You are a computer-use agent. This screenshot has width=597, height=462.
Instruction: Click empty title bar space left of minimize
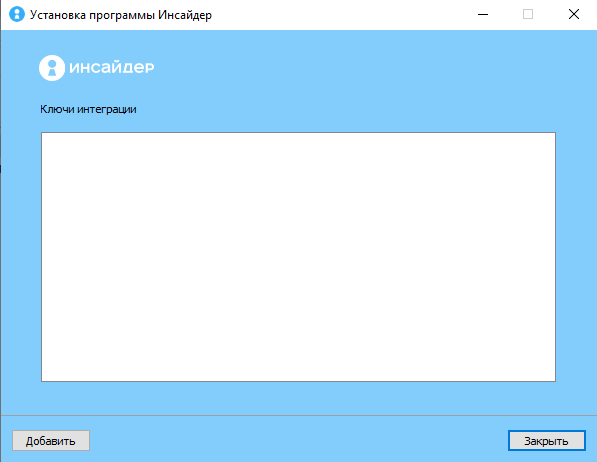pyautogui.click(x=343, y=14)
